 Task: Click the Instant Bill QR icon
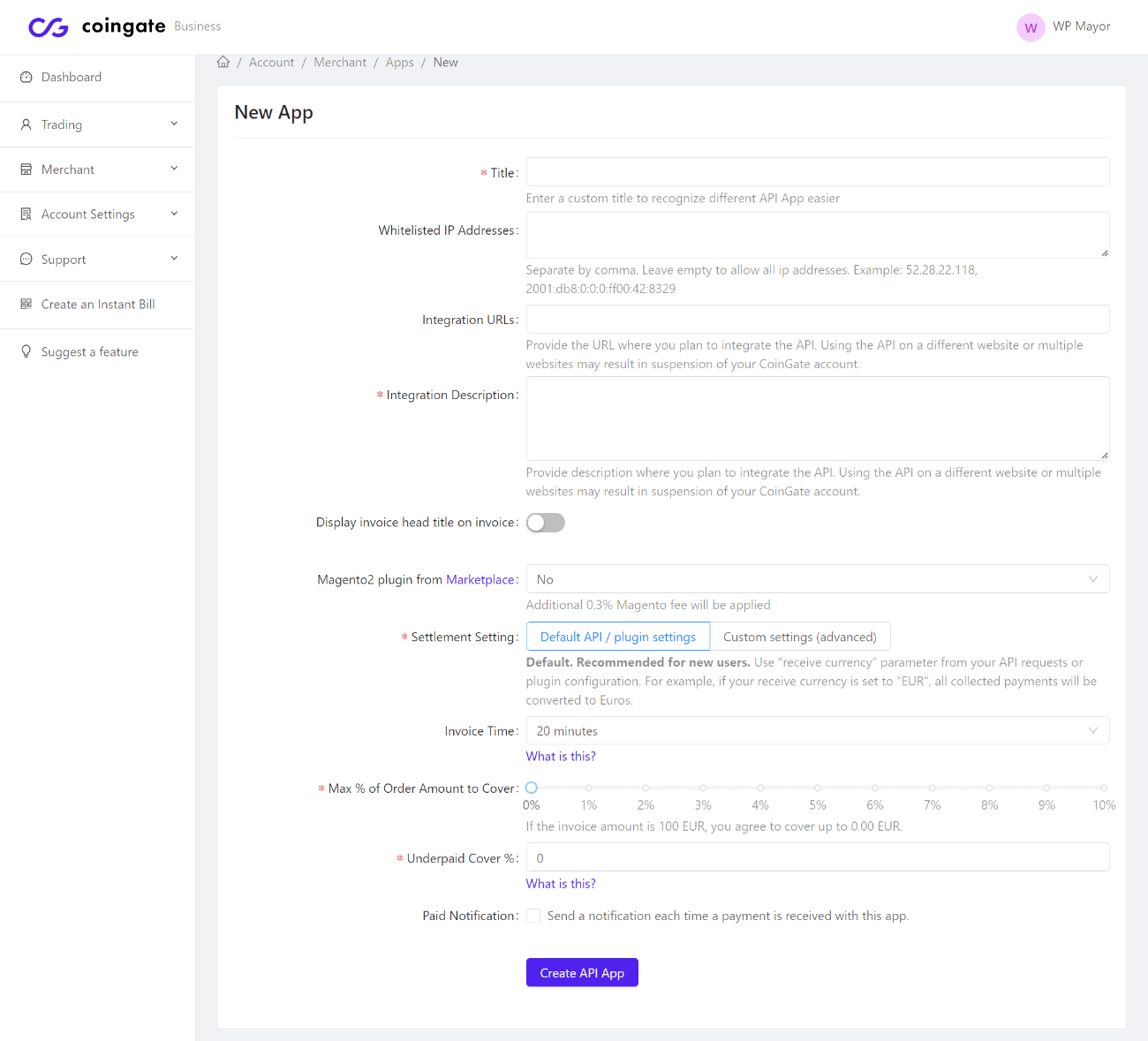[26, 305]
